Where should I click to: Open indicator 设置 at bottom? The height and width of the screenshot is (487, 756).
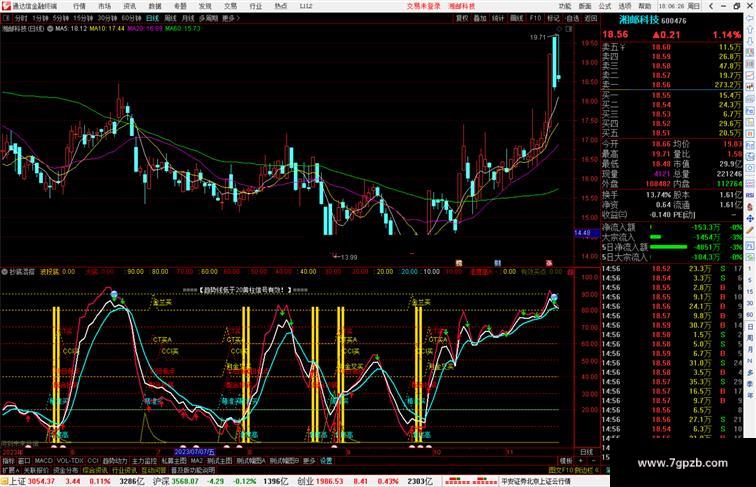[x=326, y=461]
